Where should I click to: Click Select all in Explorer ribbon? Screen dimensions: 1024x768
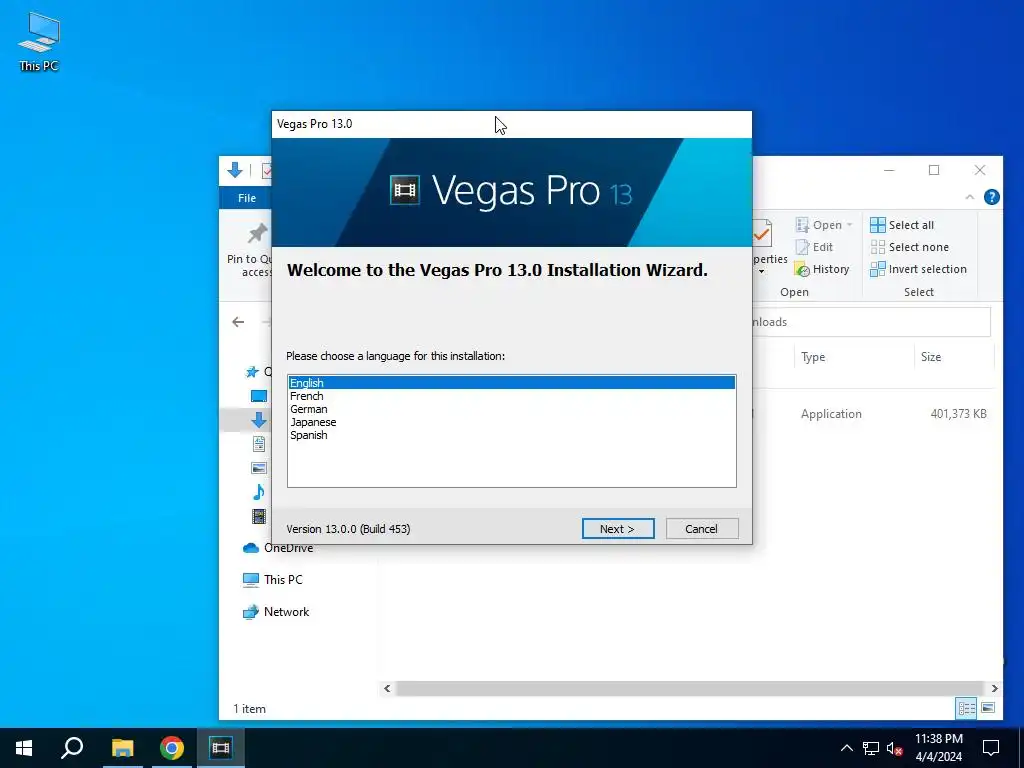[x=902, y=225]
